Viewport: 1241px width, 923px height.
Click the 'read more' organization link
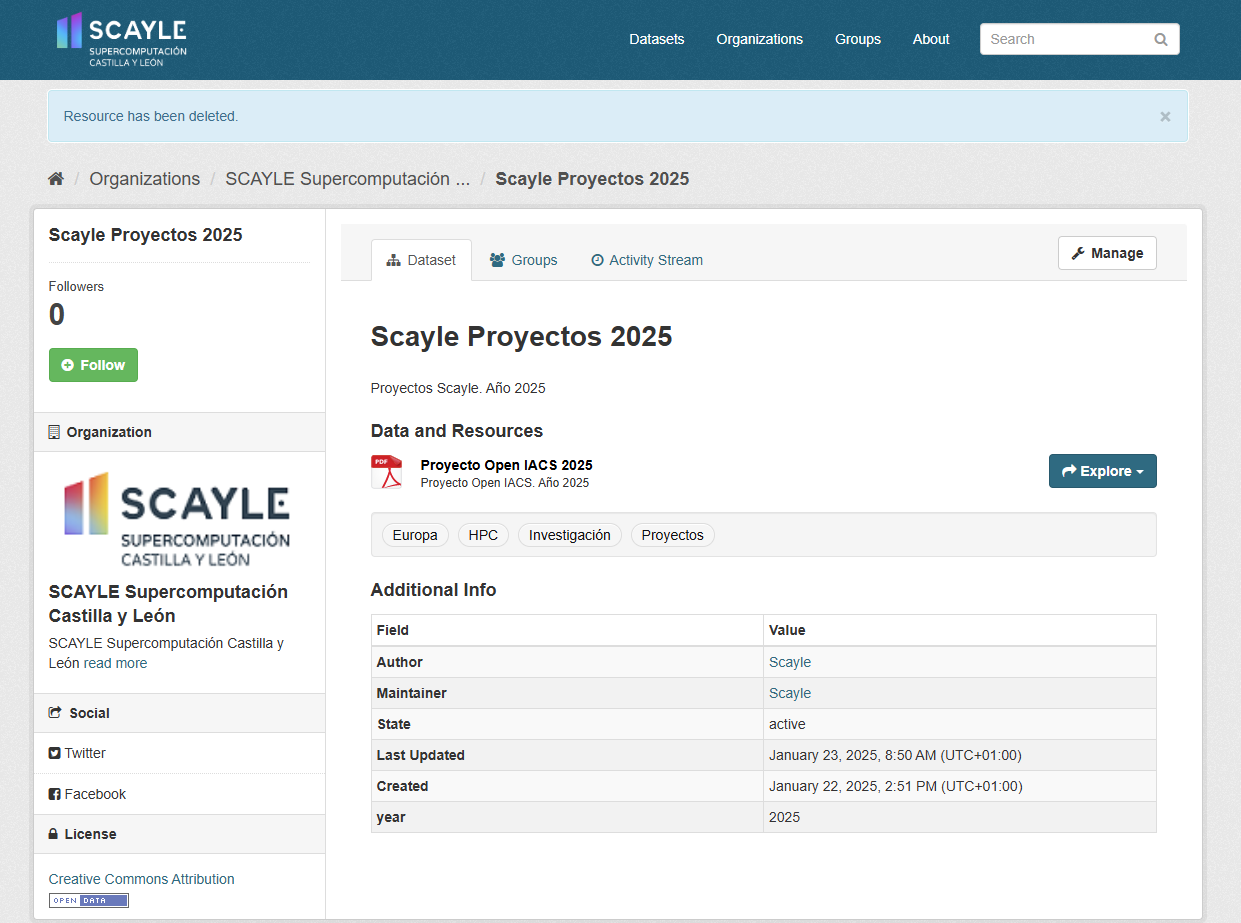[115, 663]
